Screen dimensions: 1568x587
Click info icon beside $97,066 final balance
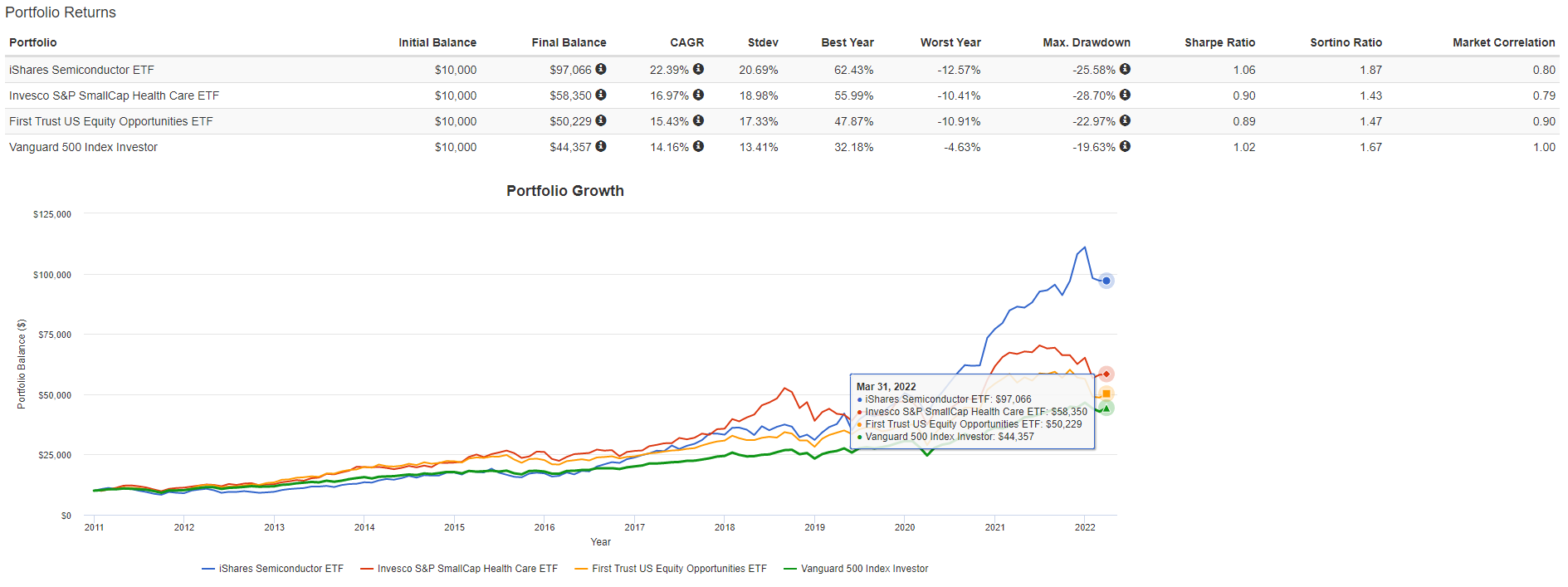(601, 70)
